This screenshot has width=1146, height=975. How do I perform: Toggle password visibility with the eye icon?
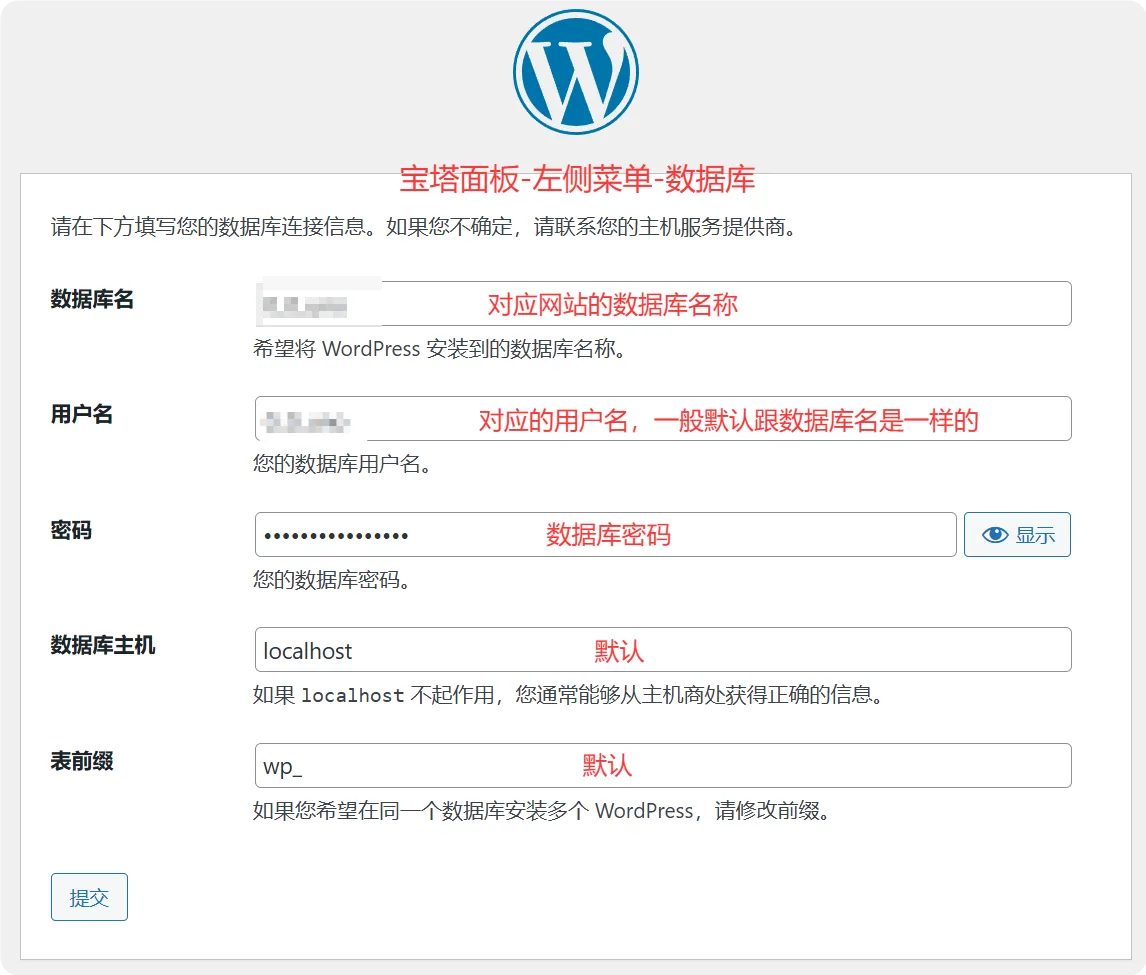click(1017, 535)
